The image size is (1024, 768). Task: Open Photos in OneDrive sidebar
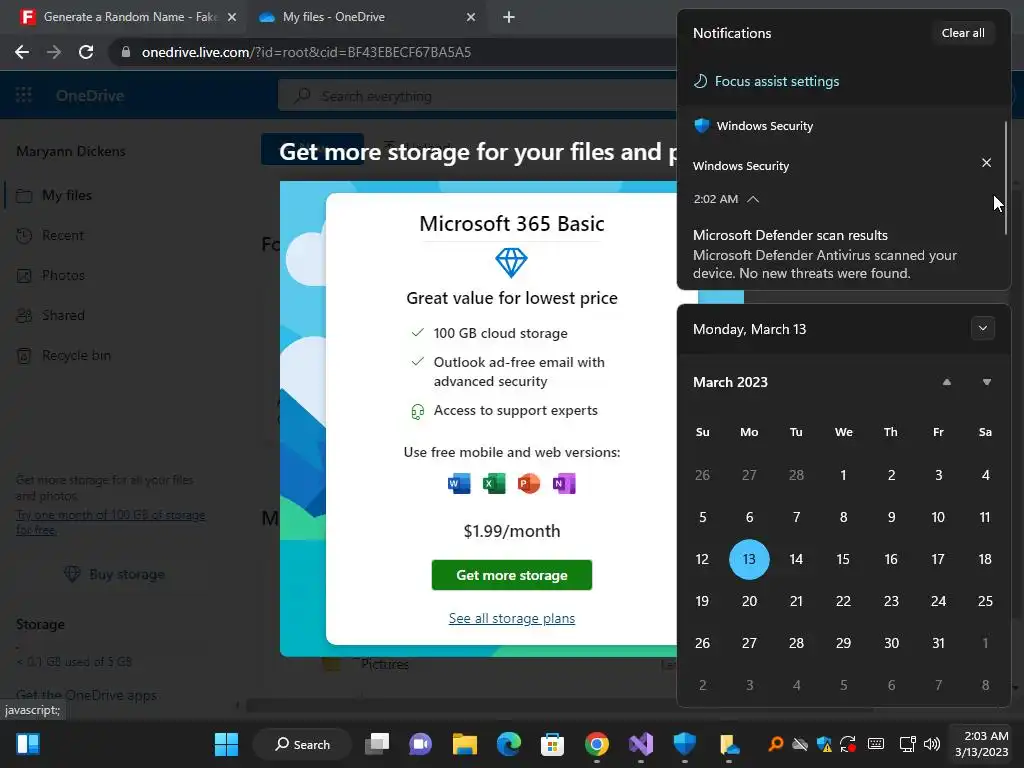(63, 275)
